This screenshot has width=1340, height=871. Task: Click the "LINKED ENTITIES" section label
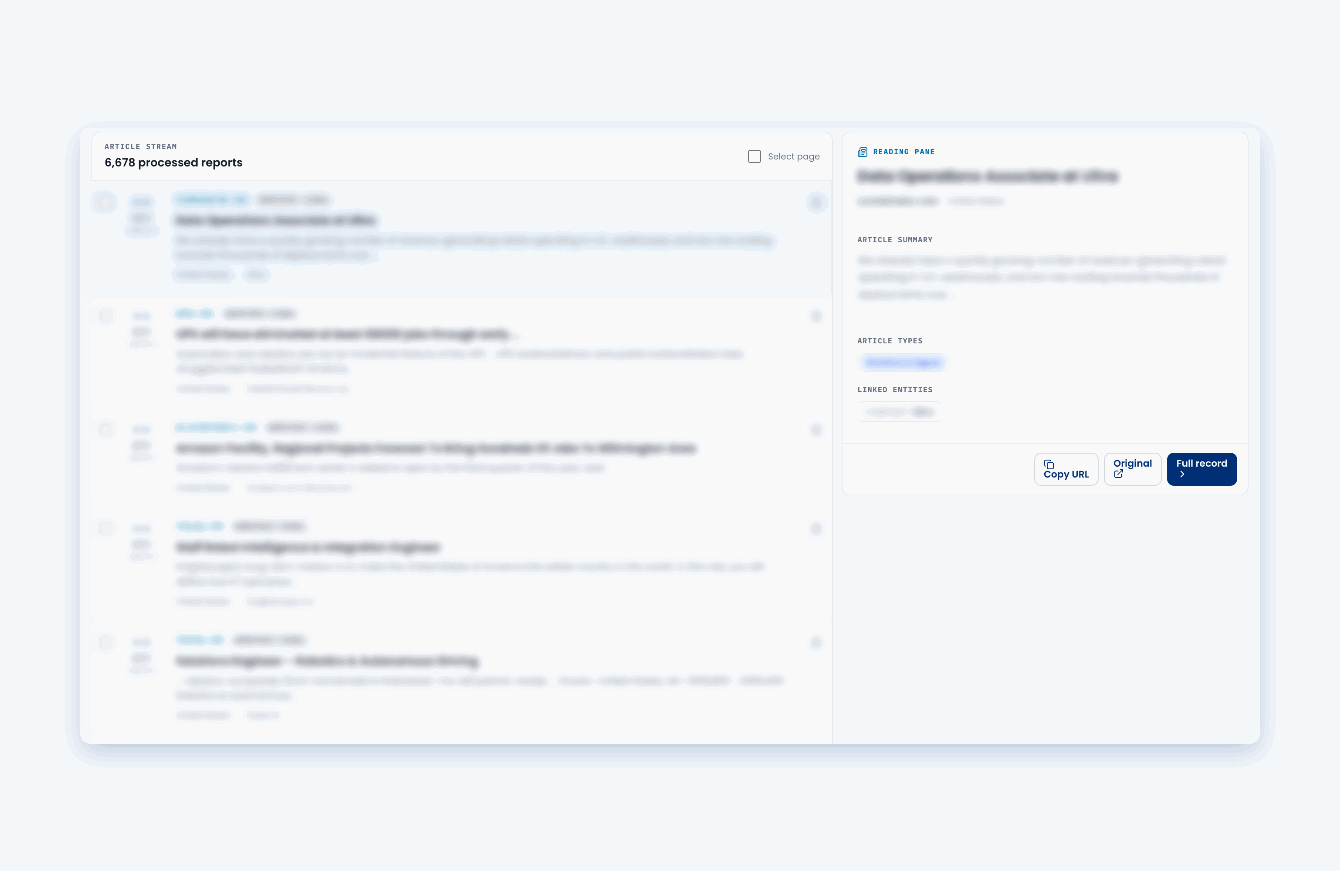(x=895, y=390)
